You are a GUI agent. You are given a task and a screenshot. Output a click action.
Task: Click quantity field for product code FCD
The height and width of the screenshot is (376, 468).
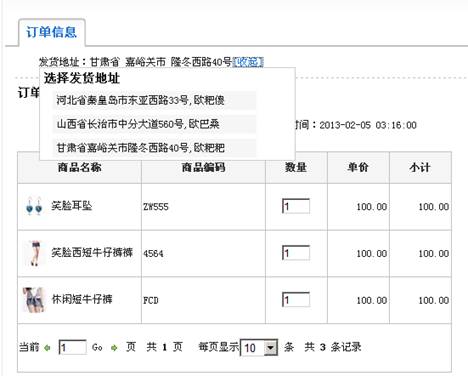(x=296, y=300)
